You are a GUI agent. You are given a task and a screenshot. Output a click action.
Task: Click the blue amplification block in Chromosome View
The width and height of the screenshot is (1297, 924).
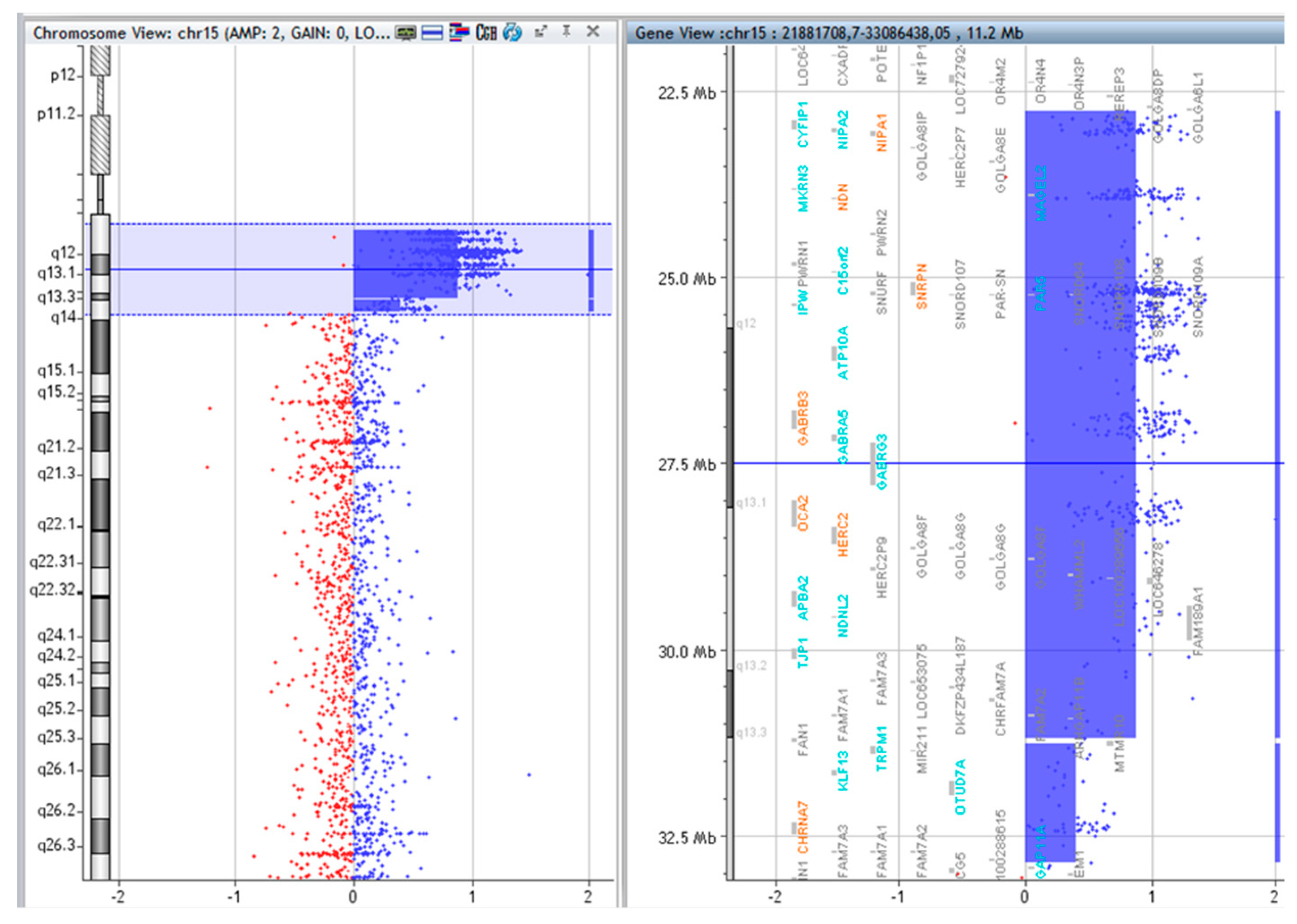click(x=405, y=263)
